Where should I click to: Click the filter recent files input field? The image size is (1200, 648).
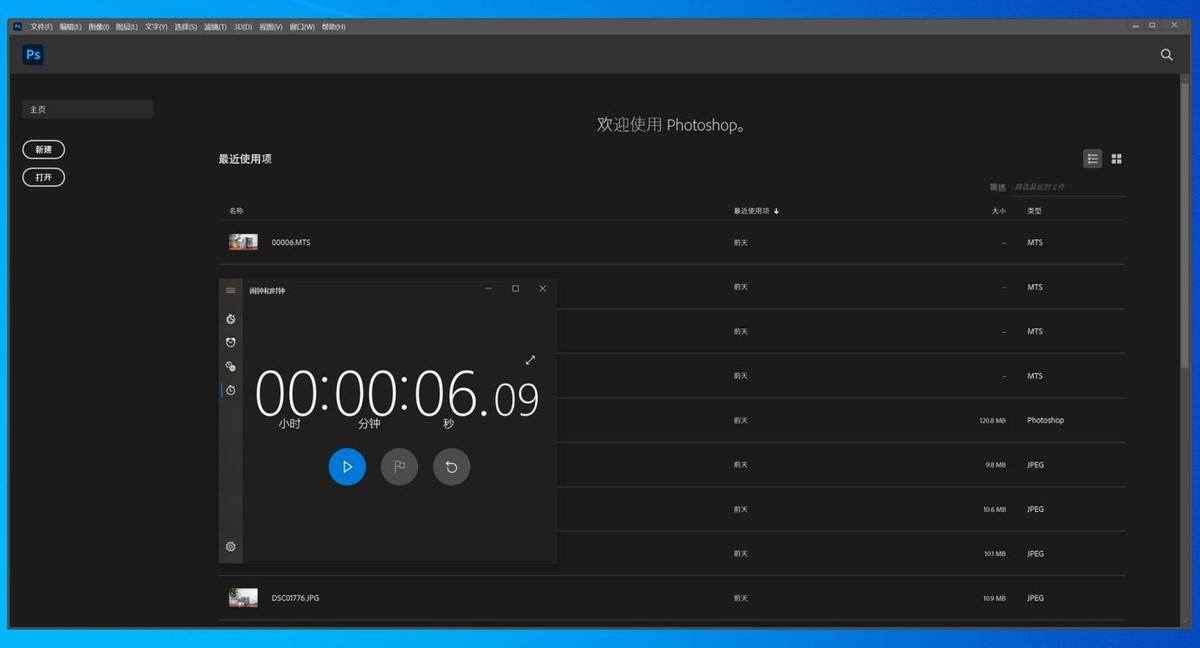click(x=1068, y=187)
